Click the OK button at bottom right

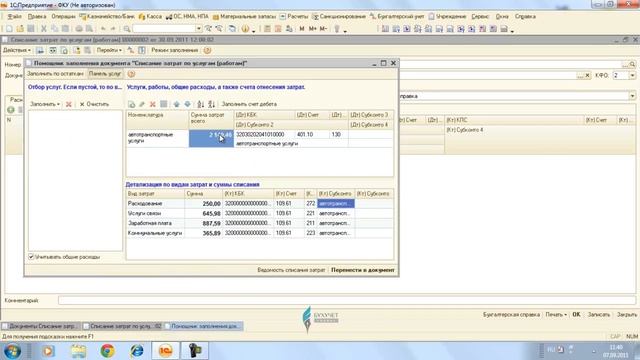pos(576,315)
